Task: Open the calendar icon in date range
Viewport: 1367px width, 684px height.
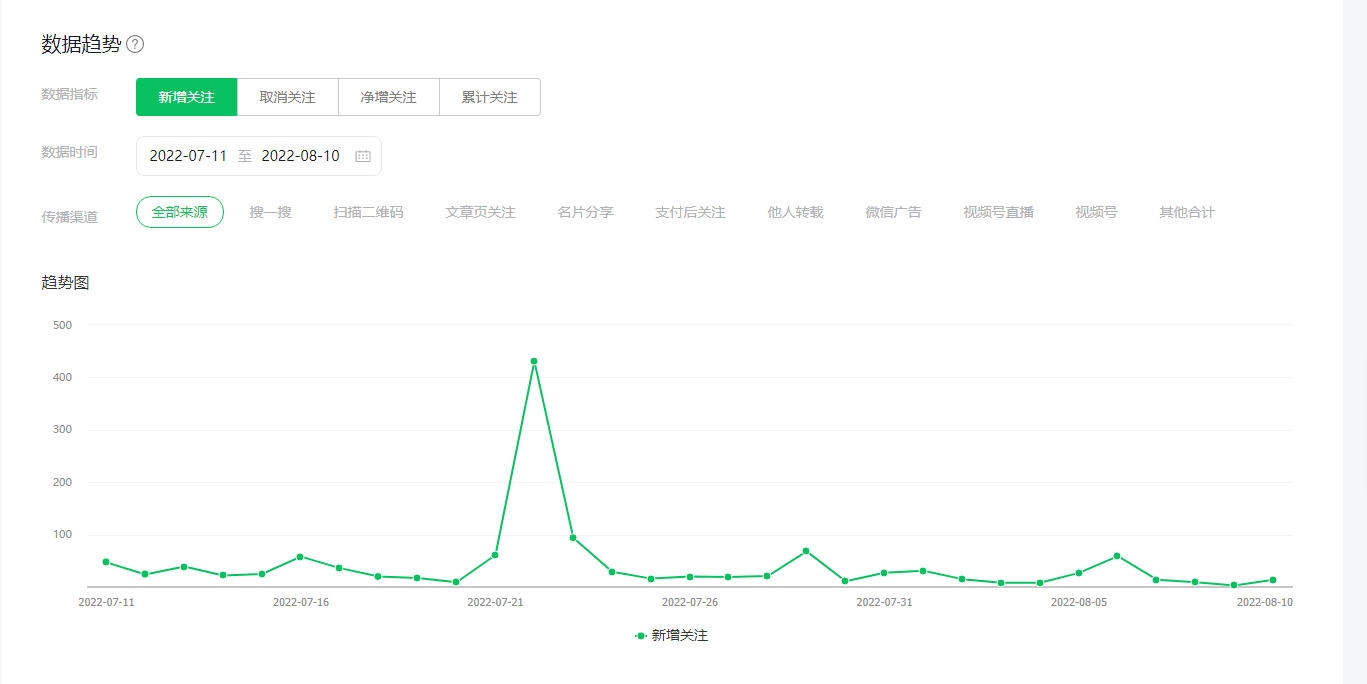Action: point(363,156)
